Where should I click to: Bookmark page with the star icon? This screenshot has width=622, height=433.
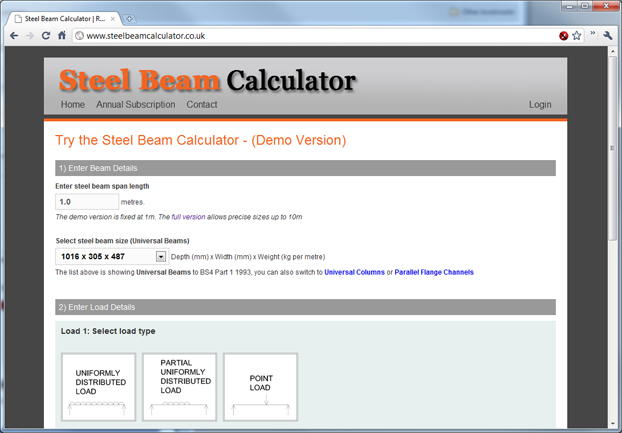(577, 35)
